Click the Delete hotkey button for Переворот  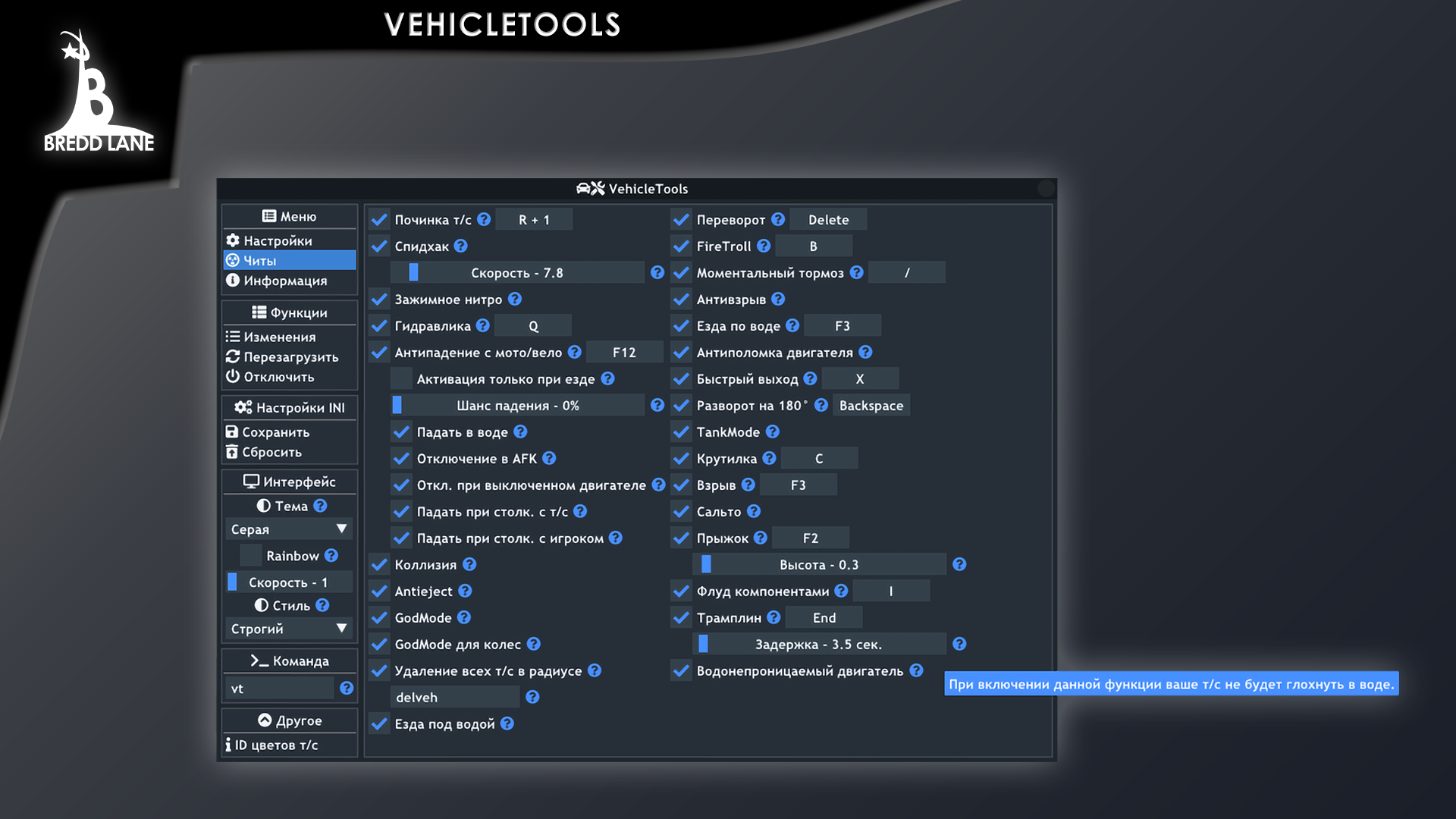pyautogui.click(x=828, y=220)
